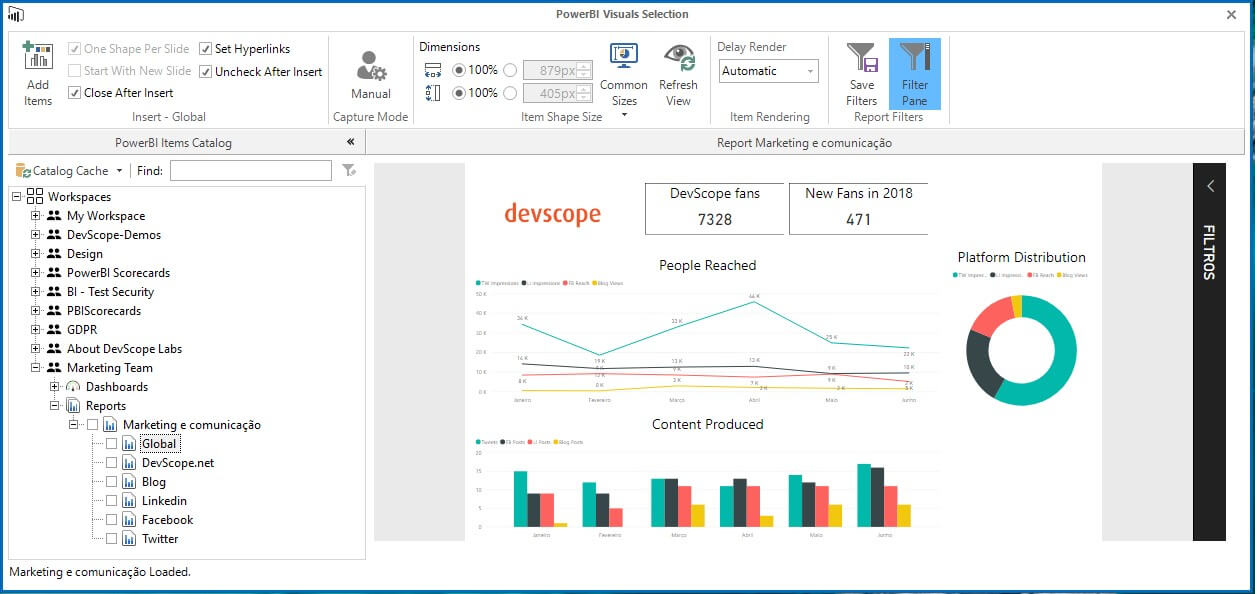Select the Global report page
1255x594 pixels.
point(161,443)
